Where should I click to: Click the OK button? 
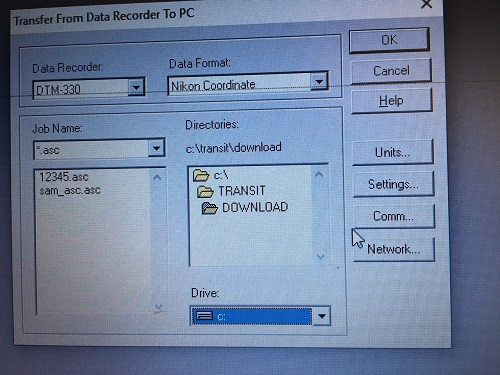click(x=389, y=40)
